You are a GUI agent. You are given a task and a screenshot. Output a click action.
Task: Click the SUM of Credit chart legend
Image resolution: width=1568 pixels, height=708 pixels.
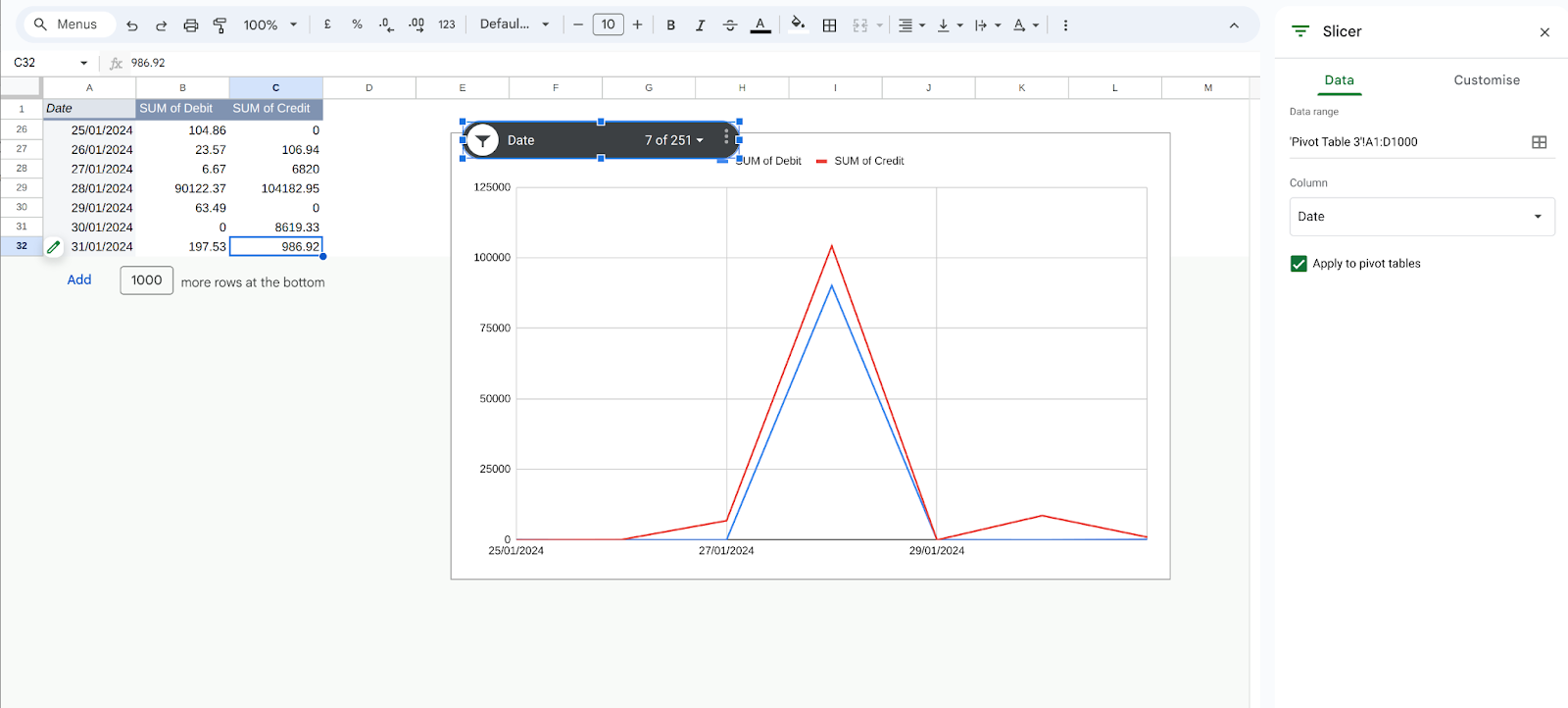click(x=860, y=161)
